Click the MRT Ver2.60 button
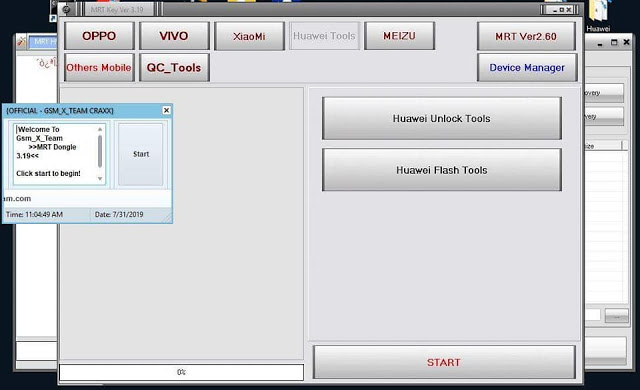The width and height of the screenshot is (640, 390). coord(527,36)
